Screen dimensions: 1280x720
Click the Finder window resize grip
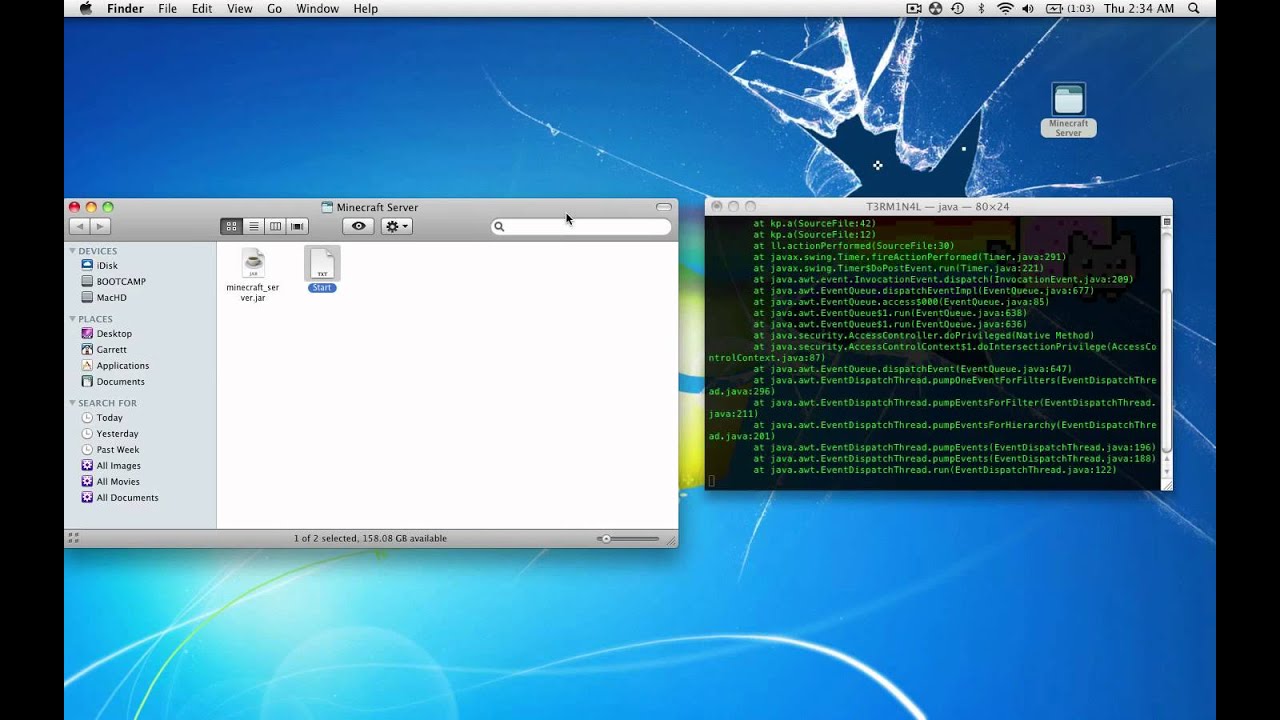671,540
